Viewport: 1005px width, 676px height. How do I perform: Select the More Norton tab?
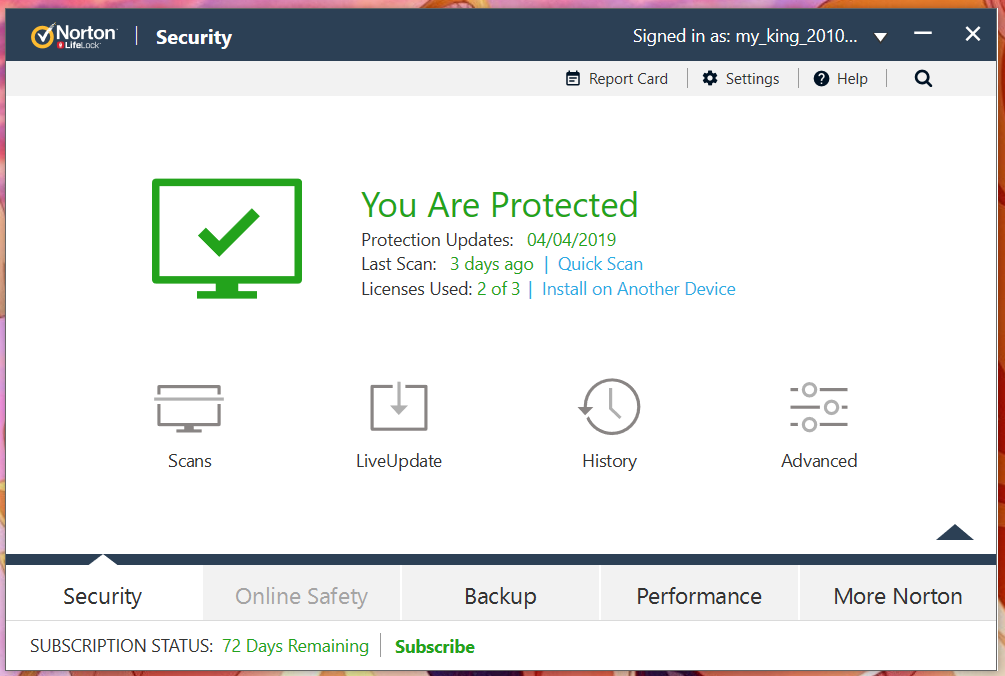click(897, 596)
